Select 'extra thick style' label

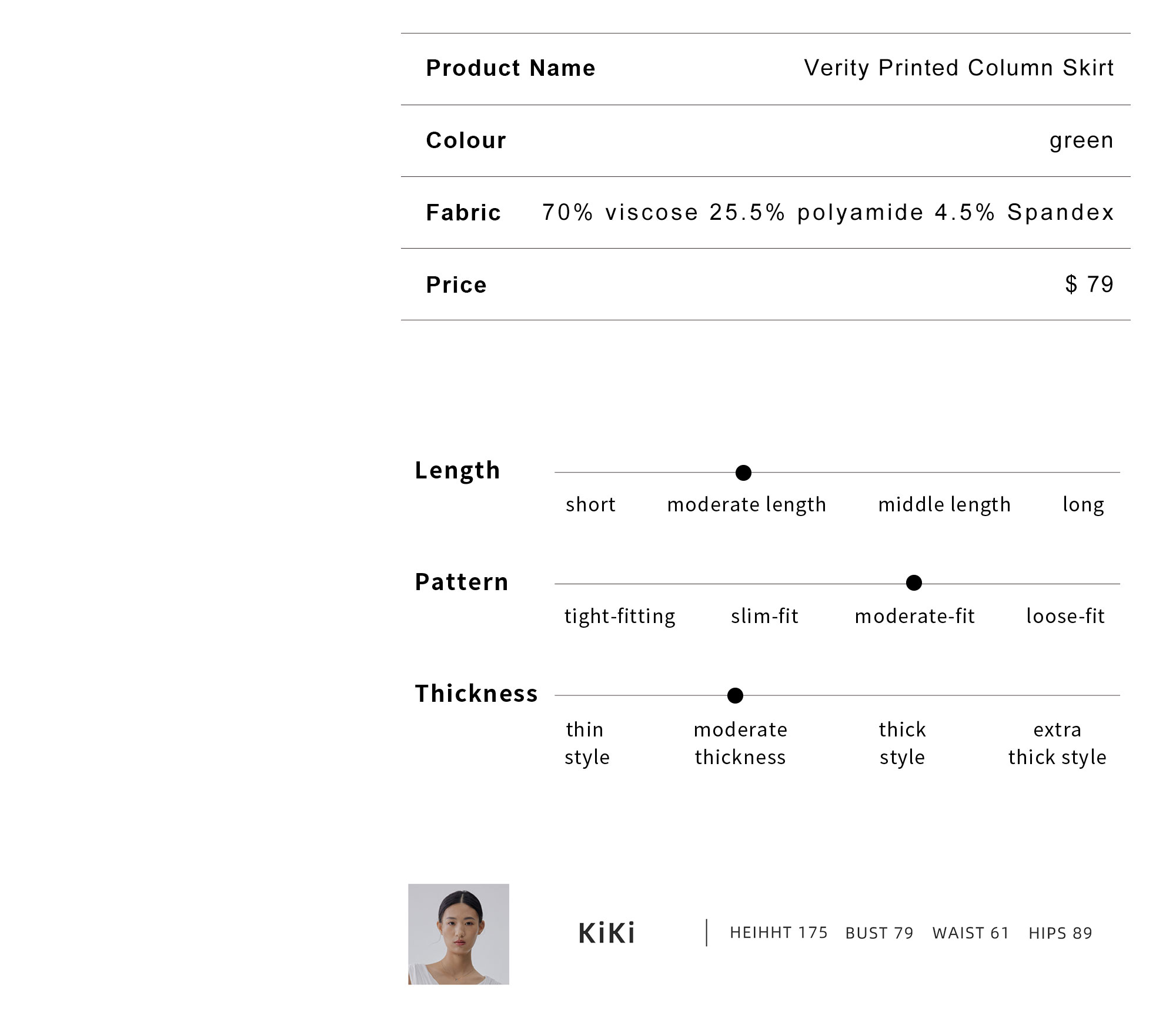pyautogui.click(x=1057, y=744)
